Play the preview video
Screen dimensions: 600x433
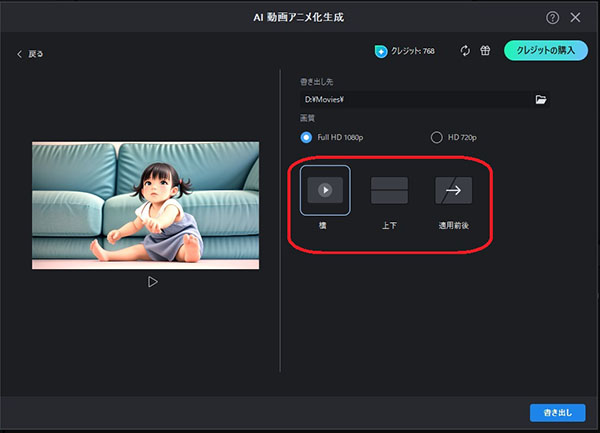(152, 282)
